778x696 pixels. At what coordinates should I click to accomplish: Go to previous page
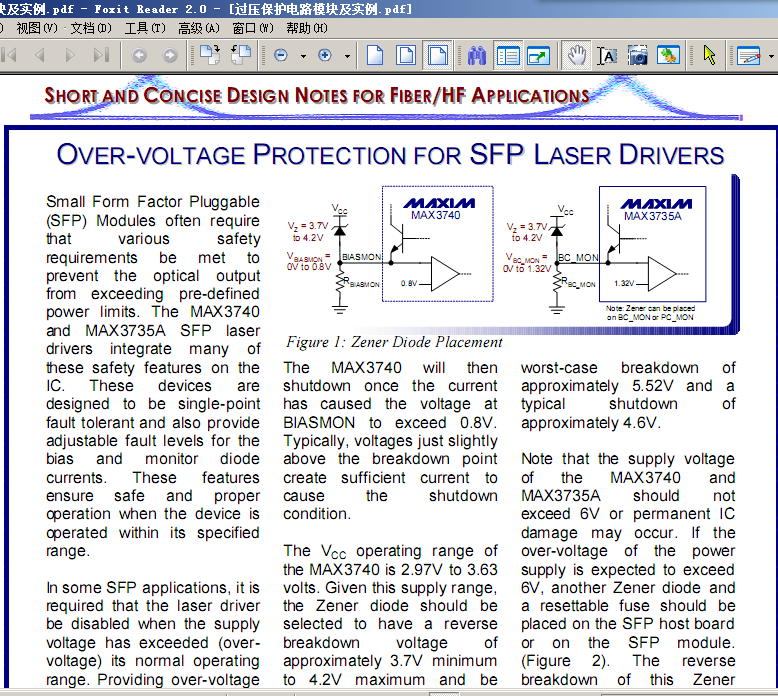(40, 55)
